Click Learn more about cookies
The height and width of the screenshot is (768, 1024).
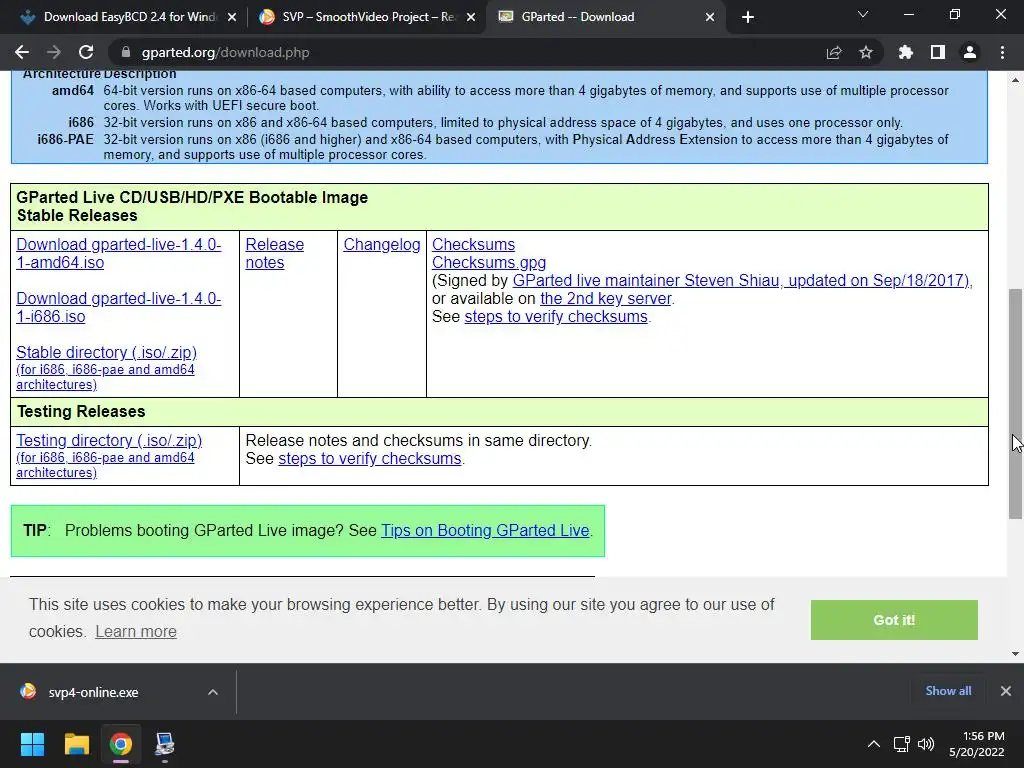pyautogui.click(x=136, y=632)
